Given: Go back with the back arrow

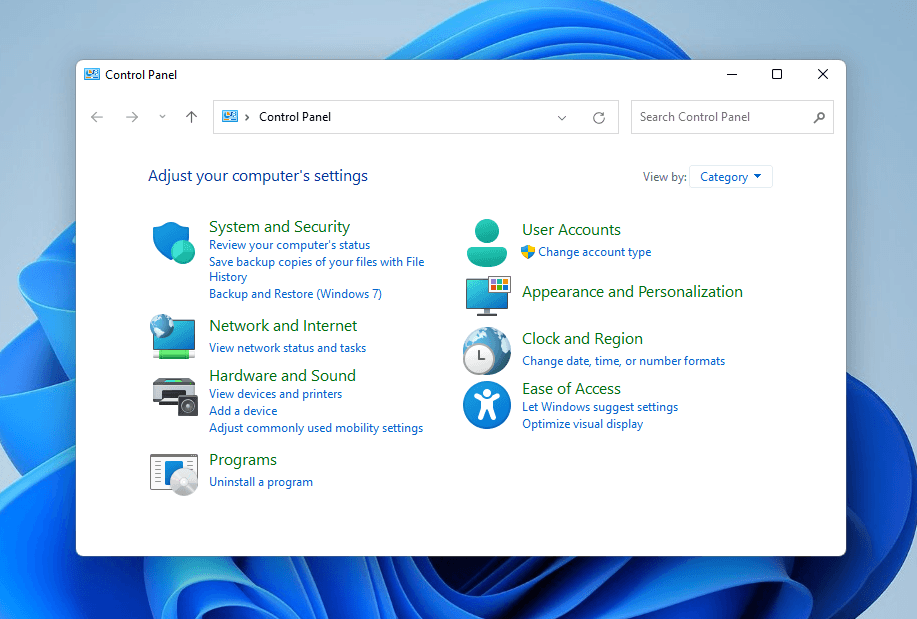Looking at the screenshot, I should pyautogui.click(x=97, y=117).
